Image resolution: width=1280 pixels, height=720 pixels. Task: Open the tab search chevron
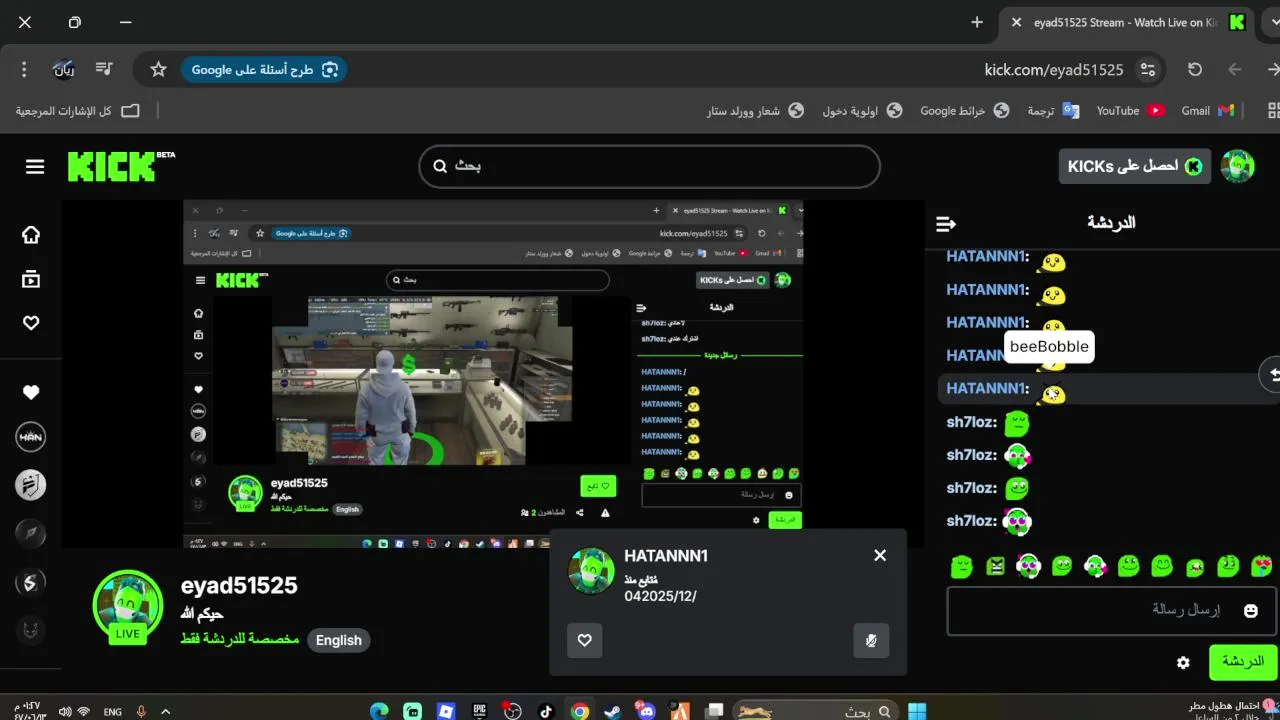pyautogui.click(x=1273, y=22)
